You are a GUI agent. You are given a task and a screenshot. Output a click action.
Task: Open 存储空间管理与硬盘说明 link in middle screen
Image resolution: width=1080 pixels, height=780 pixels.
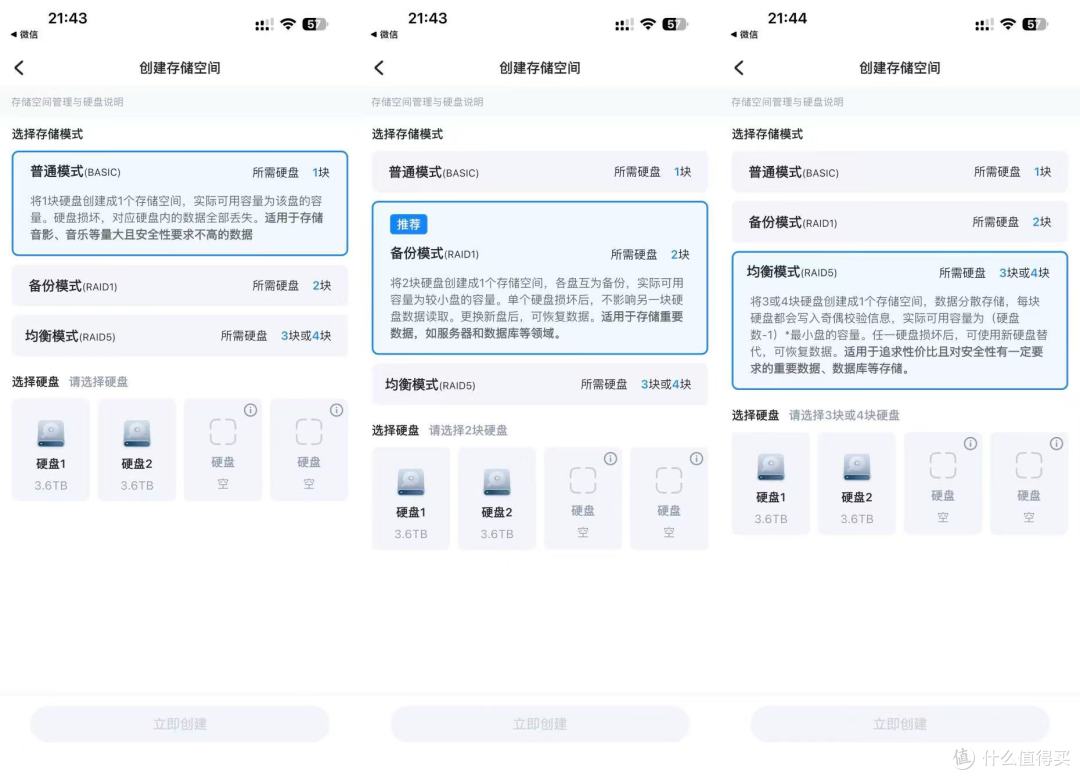427,102
